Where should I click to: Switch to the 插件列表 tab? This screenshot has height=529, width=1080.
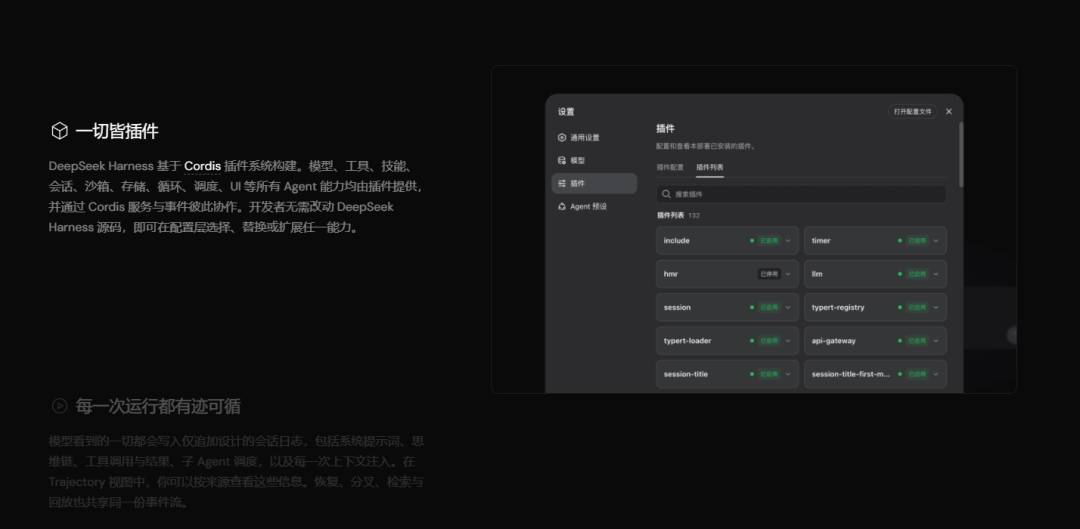click(x=709, y=167)
